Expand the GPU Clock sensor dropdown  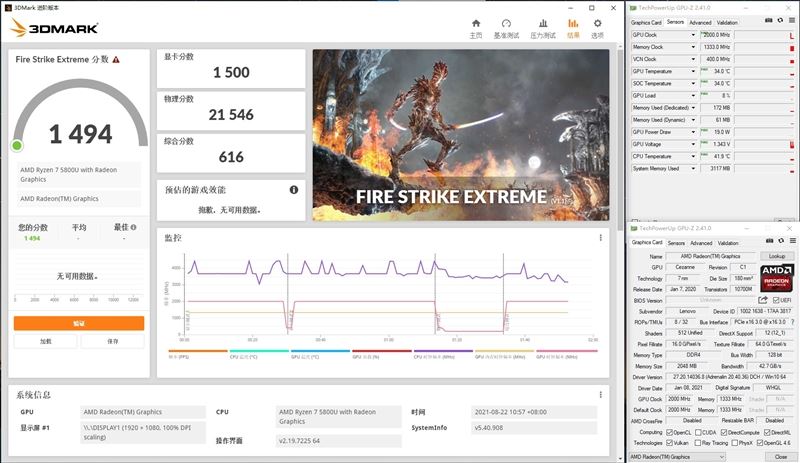(x=694, y=34)
